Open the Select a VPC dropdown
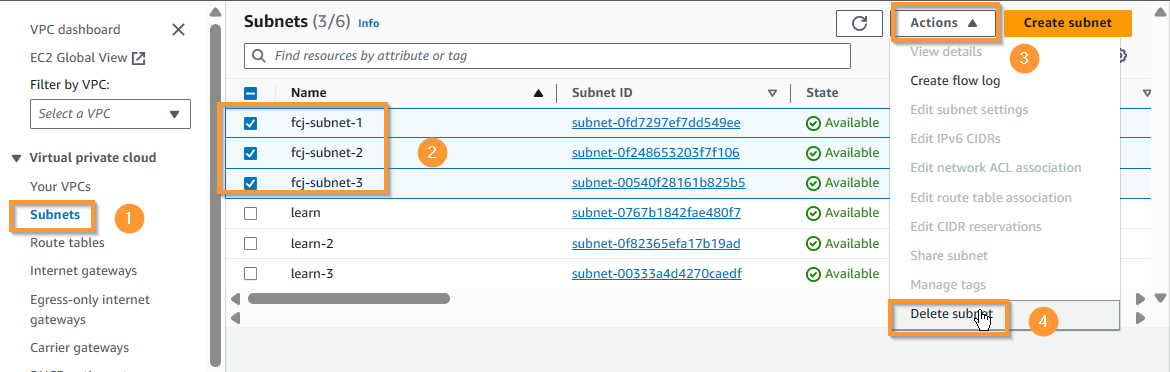Image resolution: width=1170 pixels, height=372 pixels. pos(110,114)
